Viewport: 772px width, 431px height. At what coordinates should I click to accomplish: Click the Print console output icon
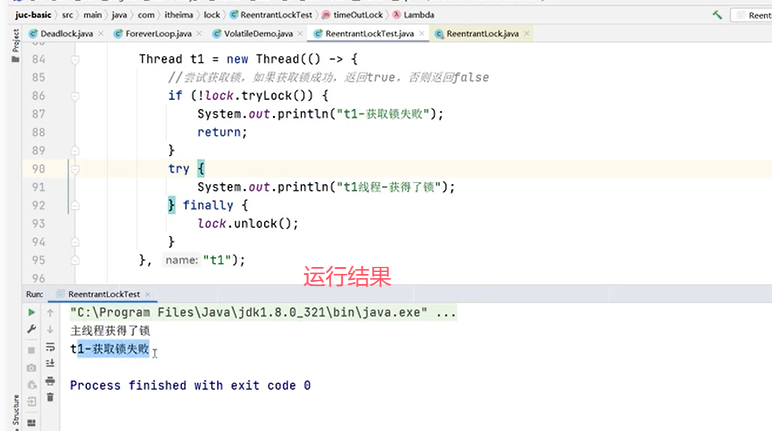click(50, 381)
